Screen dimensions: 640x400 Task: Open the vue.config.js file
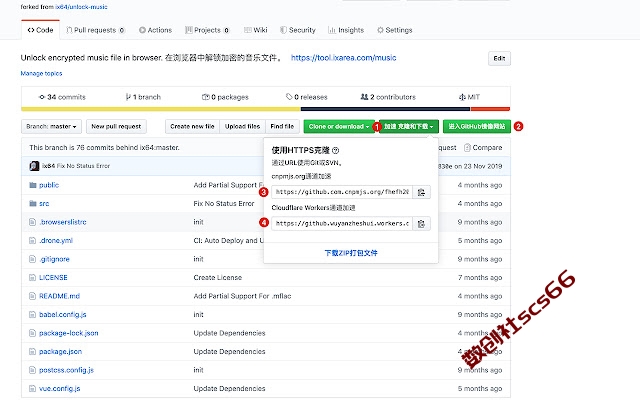(x=60, y=389)
